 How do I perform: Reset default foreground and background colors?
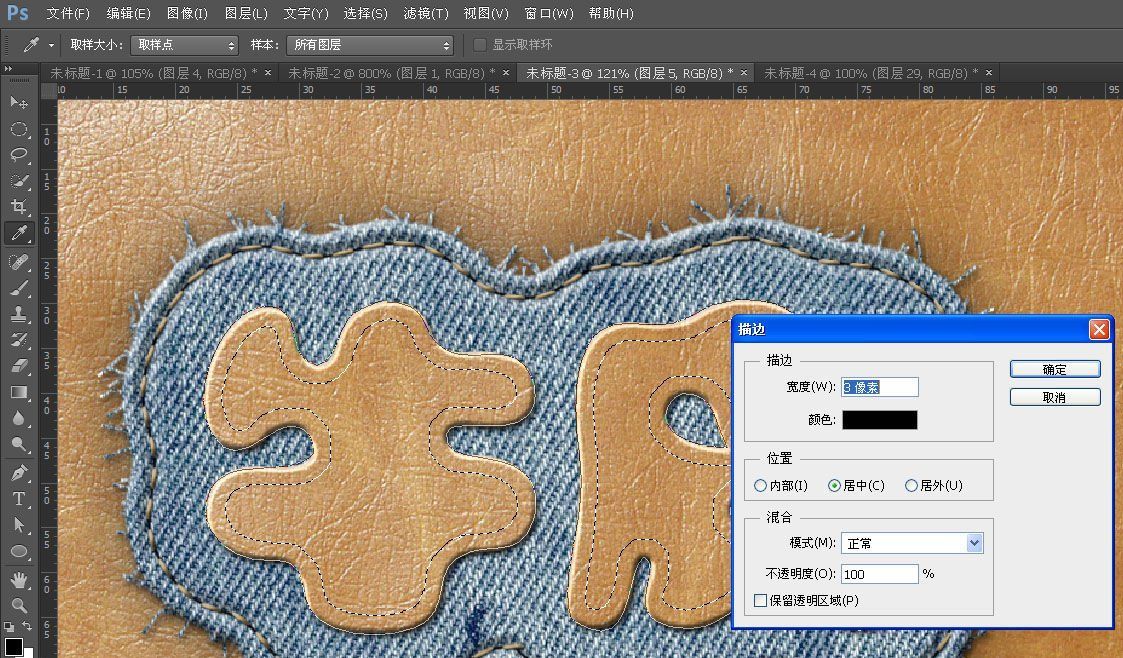[9, 626]
